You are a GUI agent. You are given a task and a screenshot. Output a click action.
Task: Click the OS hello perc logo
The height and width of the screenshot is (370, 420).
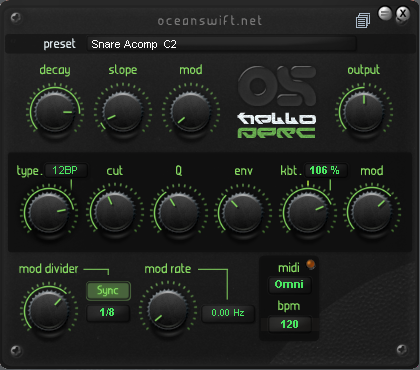point(277,102)
